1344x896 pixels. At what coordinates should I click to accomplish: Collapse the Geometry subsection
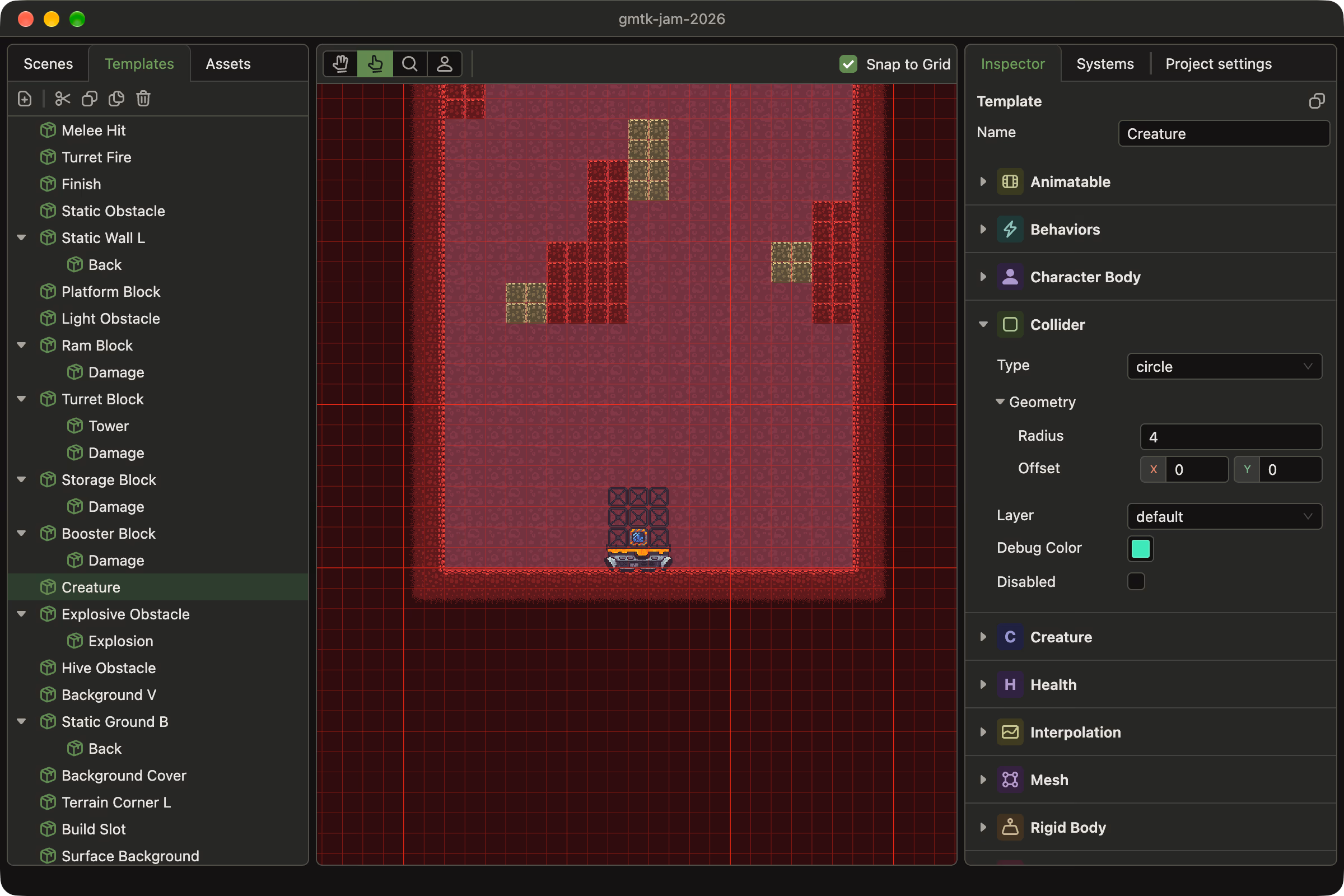[x=1000, y=402]
